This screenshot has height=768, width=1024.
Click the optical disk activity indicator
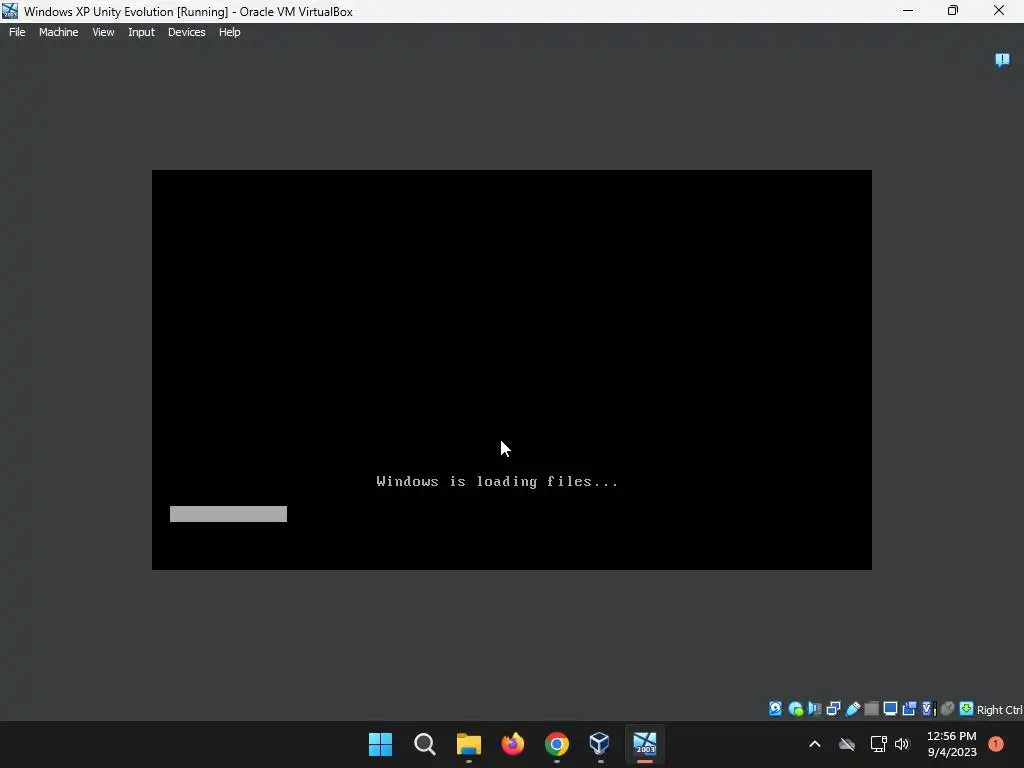pos(795,709)
